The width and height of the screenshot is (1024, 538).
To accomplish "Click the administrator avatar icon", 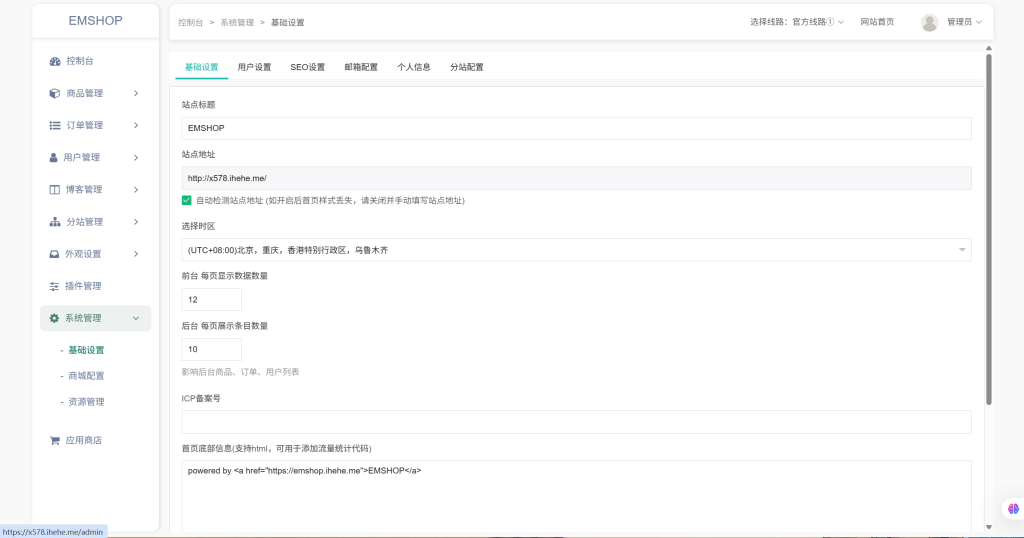I will pyautogui.click(x=929, y=22).
